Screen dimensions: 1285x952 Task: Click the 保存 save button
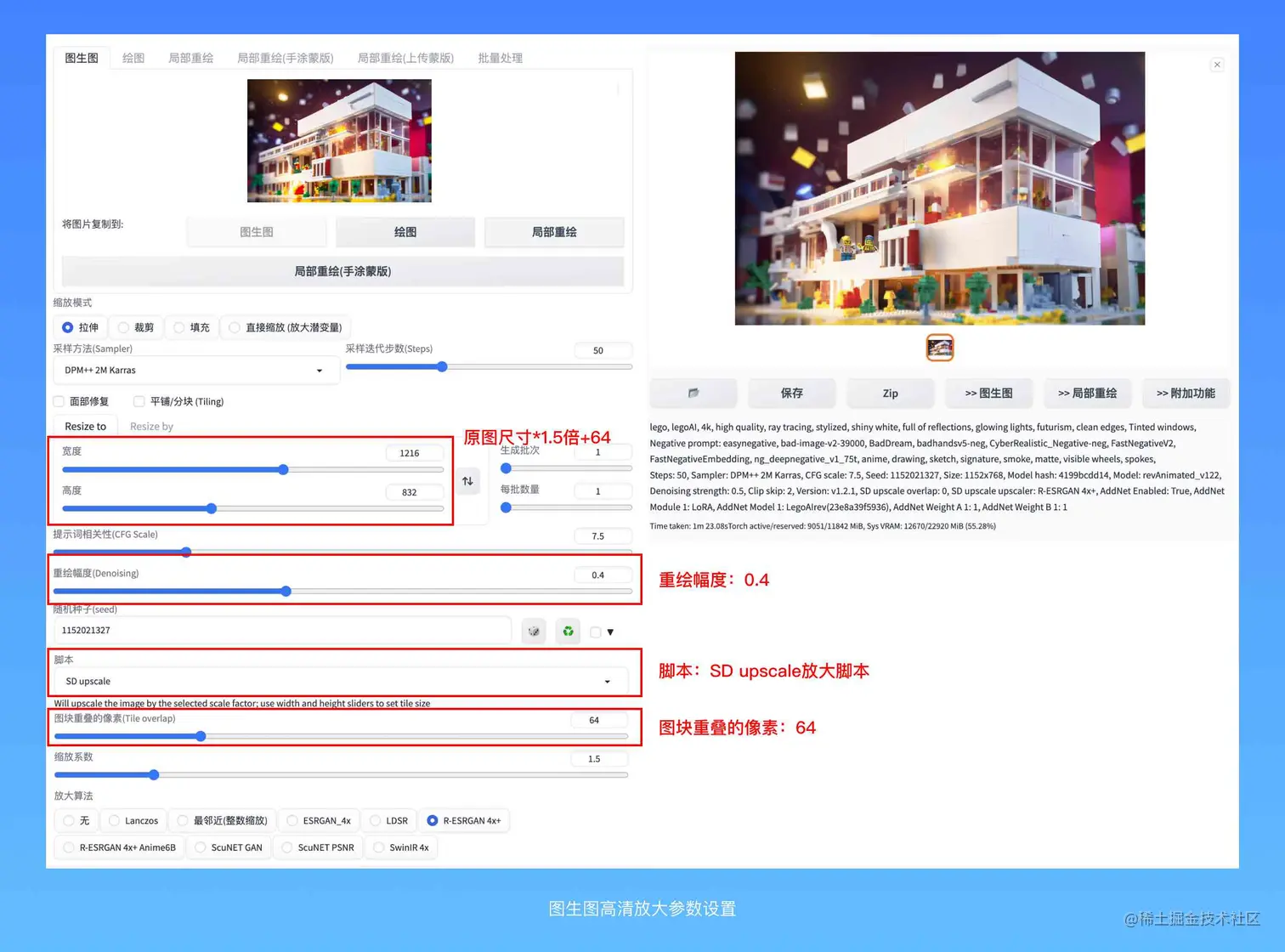791,393
